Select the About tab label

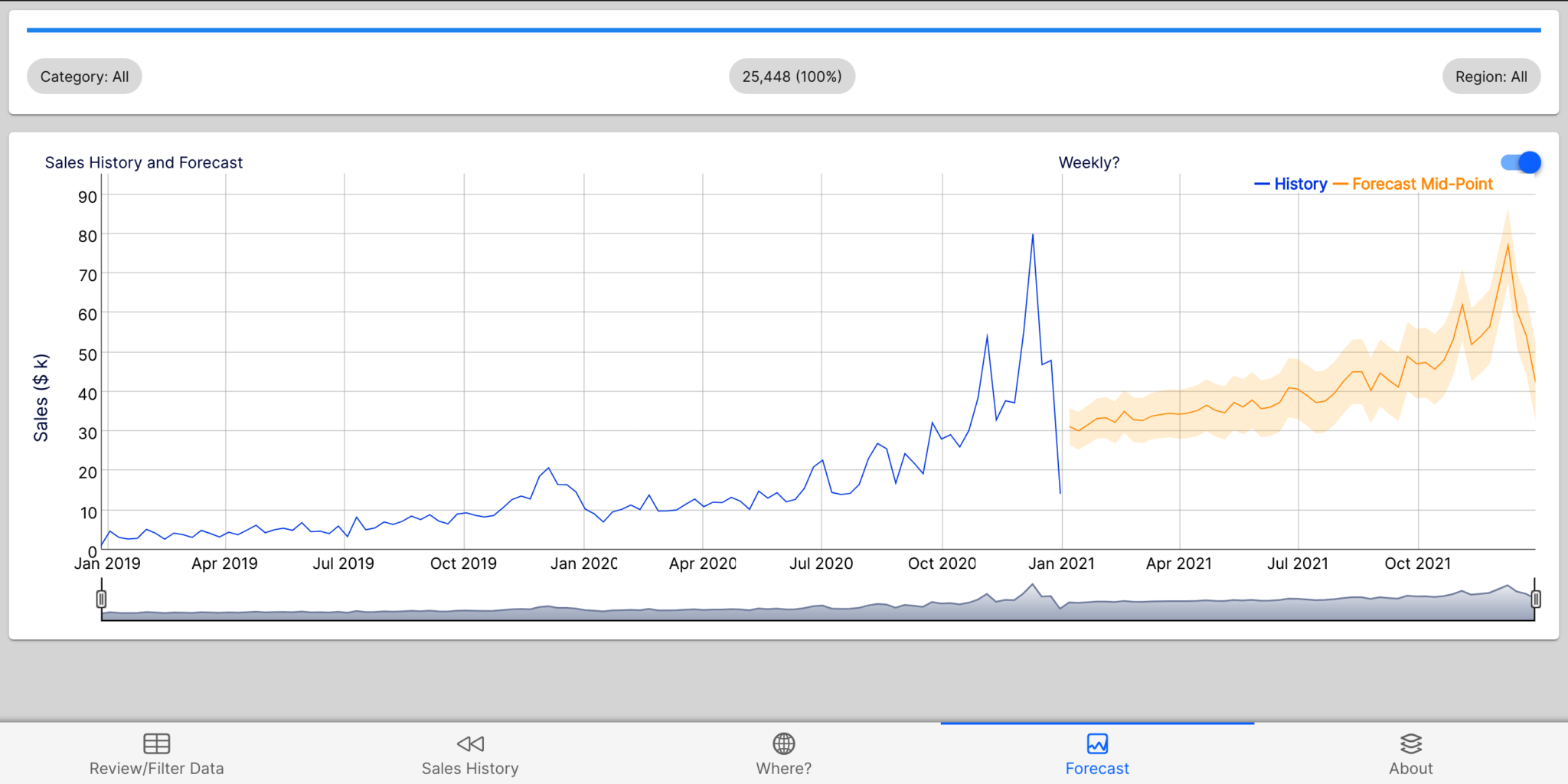point(1410,768)
